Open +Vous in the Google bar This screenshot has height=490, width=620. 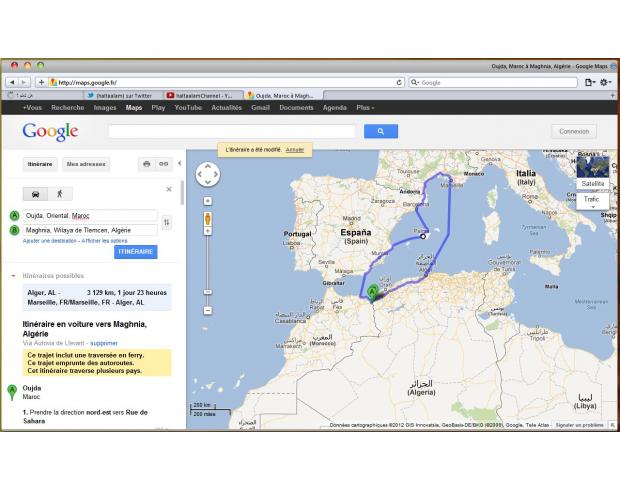32,108
